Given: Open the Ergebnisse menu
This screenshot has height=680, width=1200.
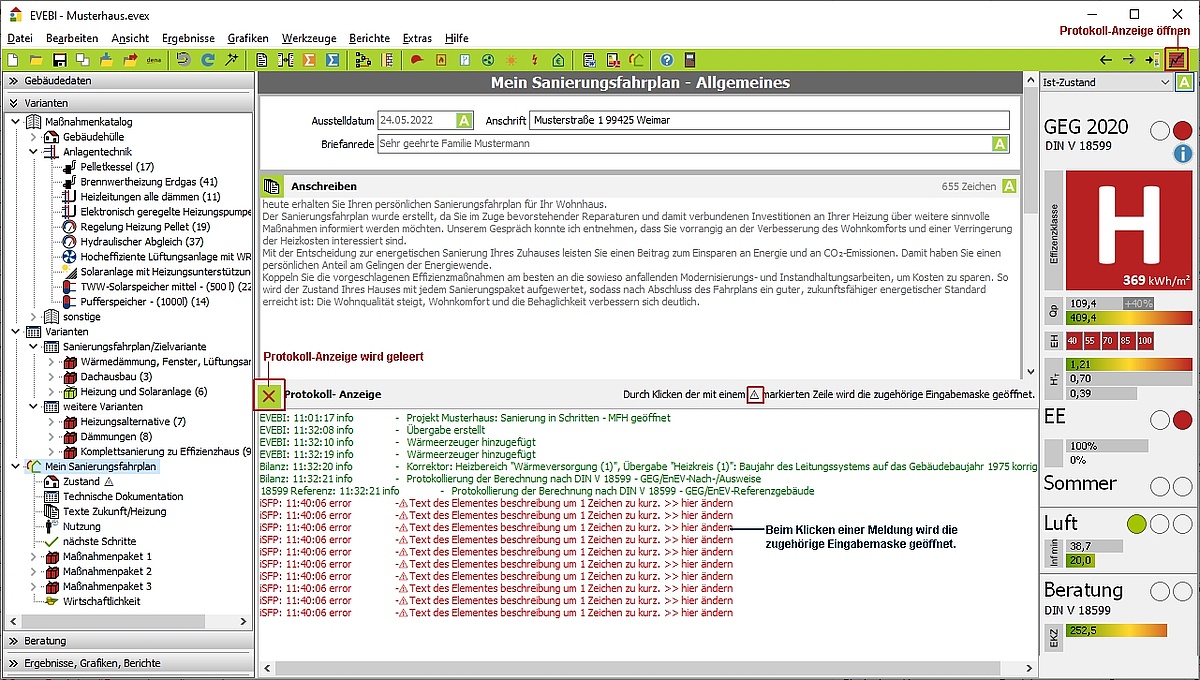Looking at the screenshot, I should tap(188, 38).
